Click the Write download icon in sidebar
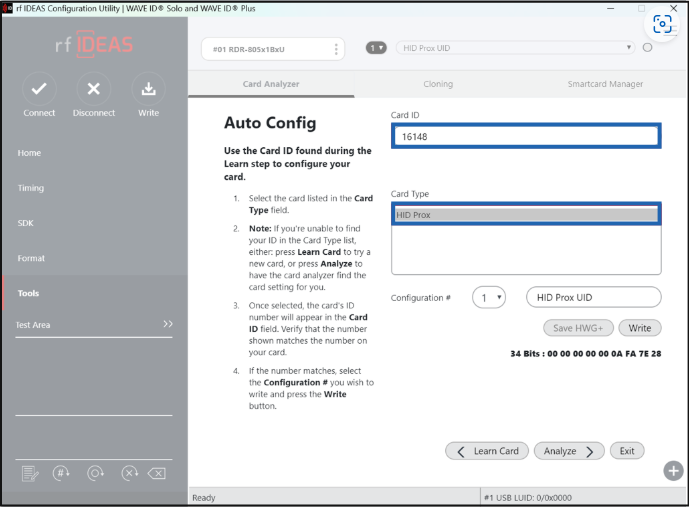The image size is (689, 508). coord(149,89)
